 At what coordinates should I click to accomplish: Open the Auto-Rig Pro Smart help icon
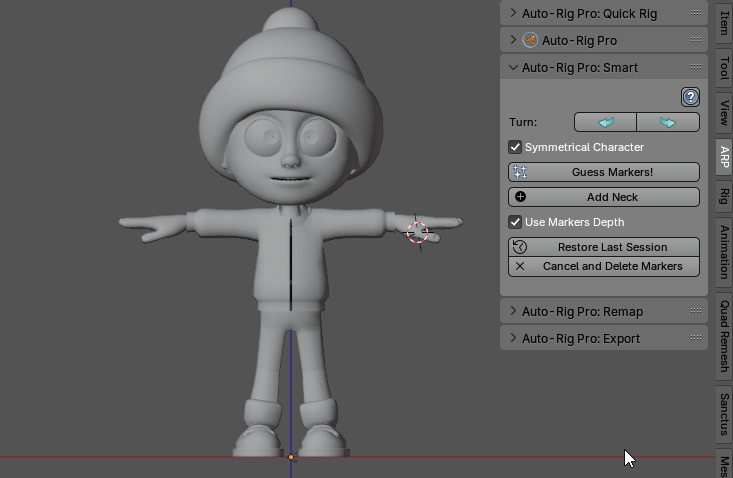tap(690, 97)
